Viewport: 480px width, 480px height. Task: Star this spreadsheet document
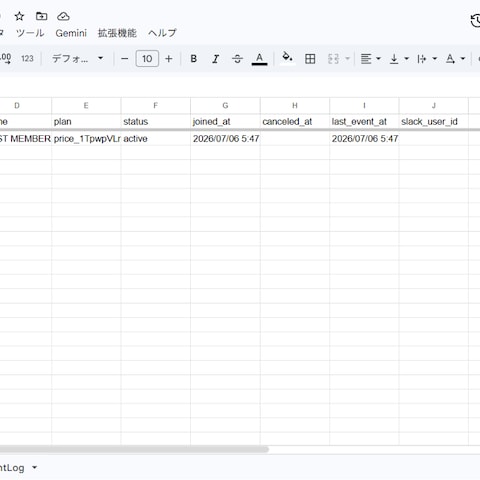(x=19, y=16)
